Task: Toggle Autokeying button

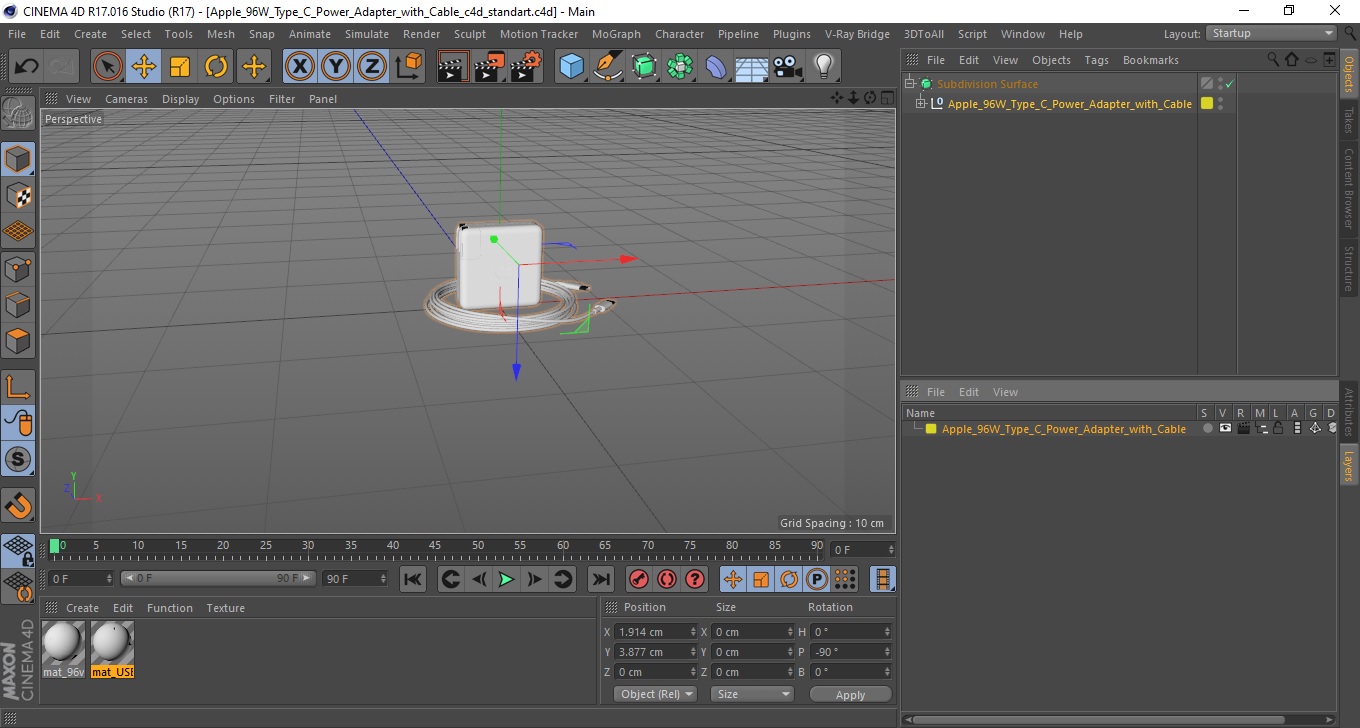Action: [666, 579]
